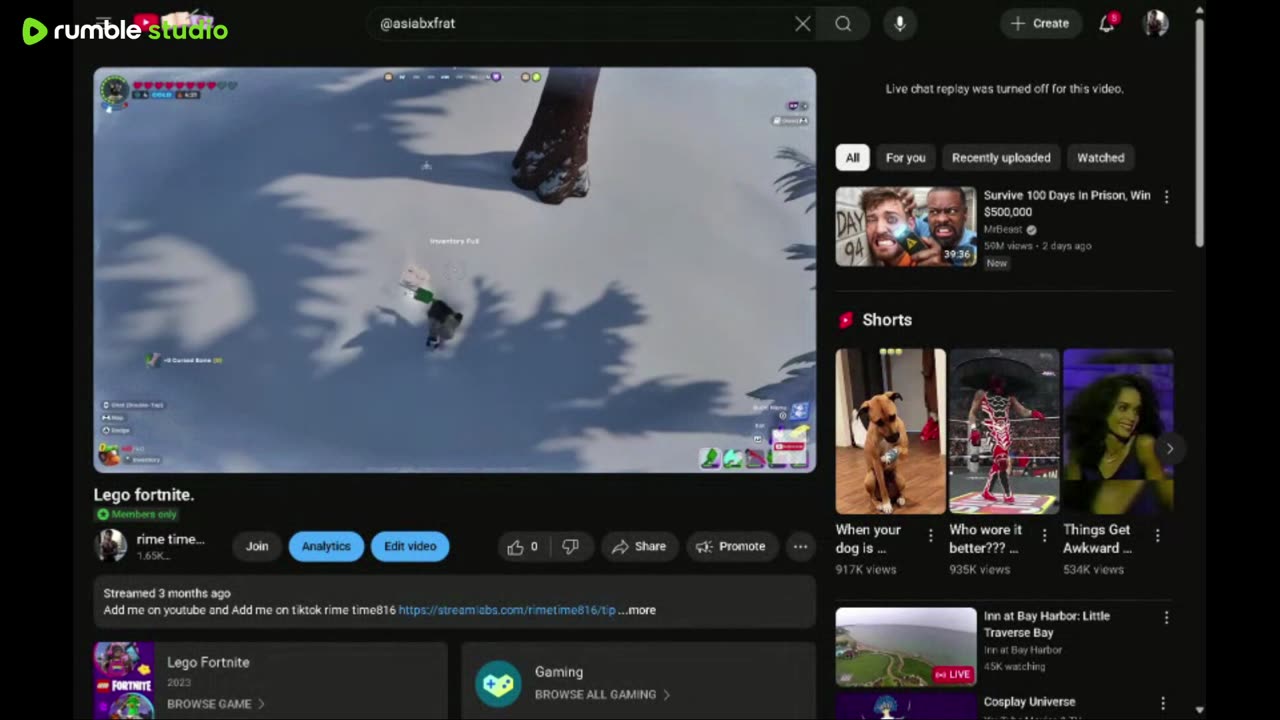The height and width of the screenshot is (720, 1280).
Task: Click the 'Inn at Bay Harbor: Little Traverse Bay' title
Action: click(x=1046, y=624)
